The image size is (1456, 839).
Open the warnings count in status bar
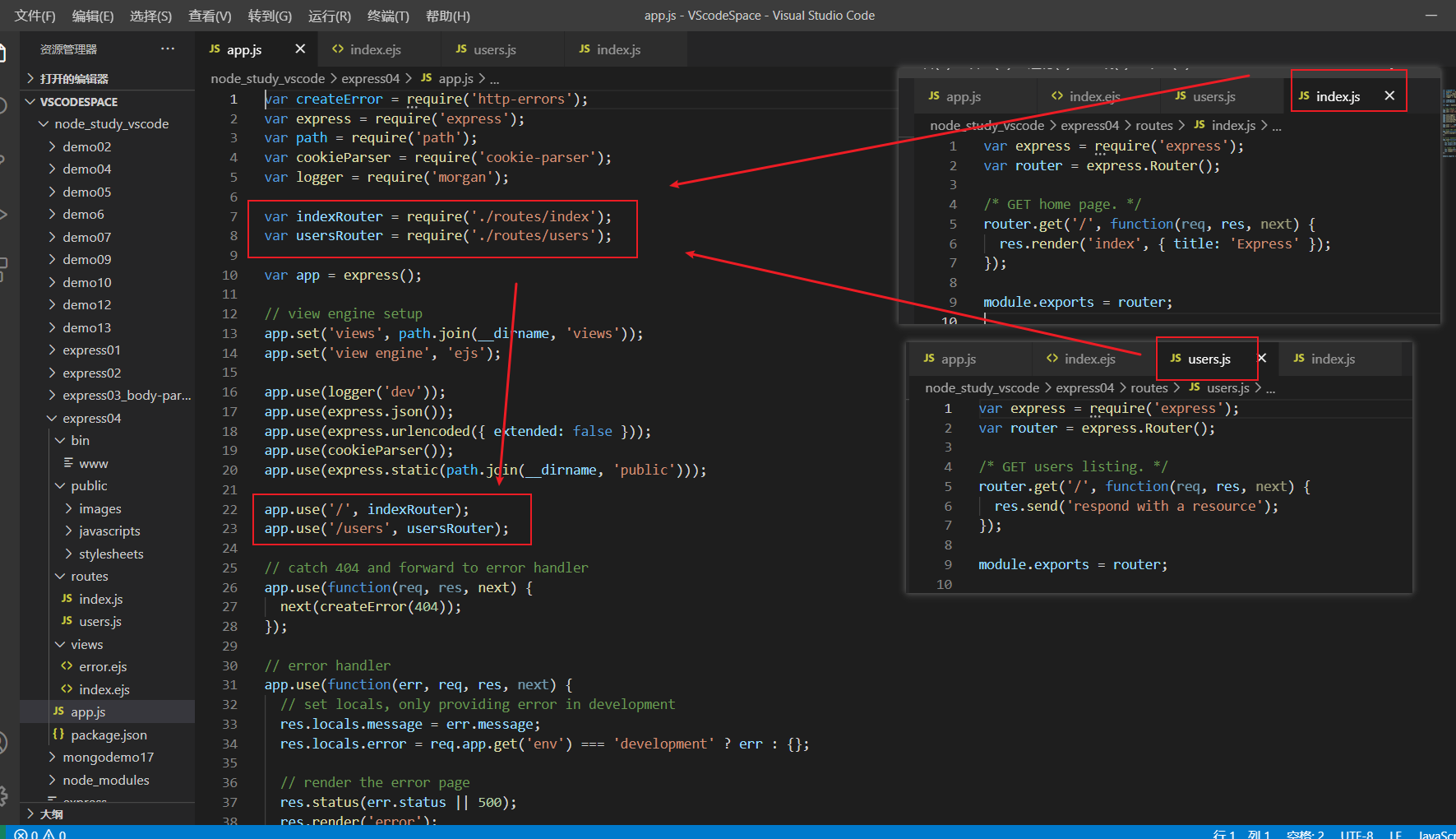point(54,833)
